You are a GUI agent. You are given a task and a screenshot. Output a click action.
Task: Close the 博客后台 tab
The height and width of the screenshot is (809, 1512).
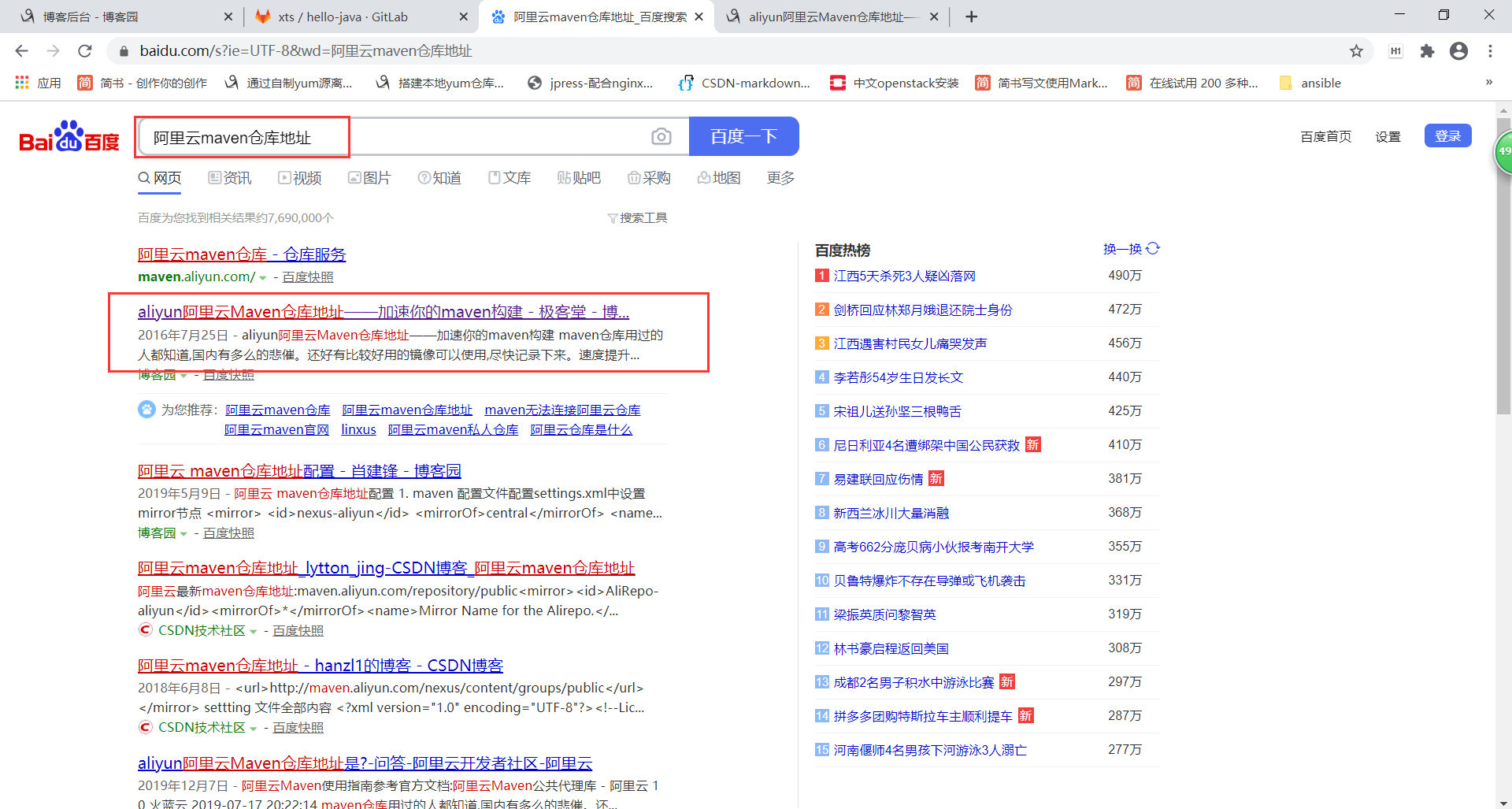pyautogui.click(x=228, y=17)
